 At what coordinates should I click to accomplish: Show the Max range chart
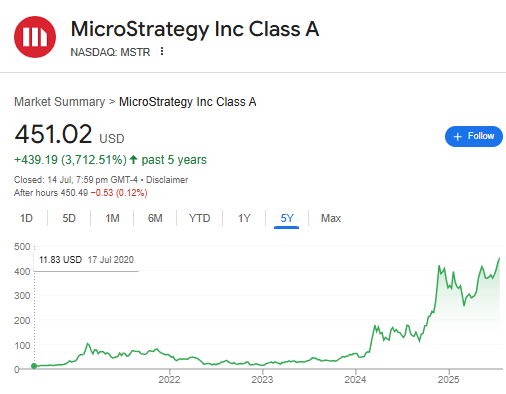pos(331,218)
